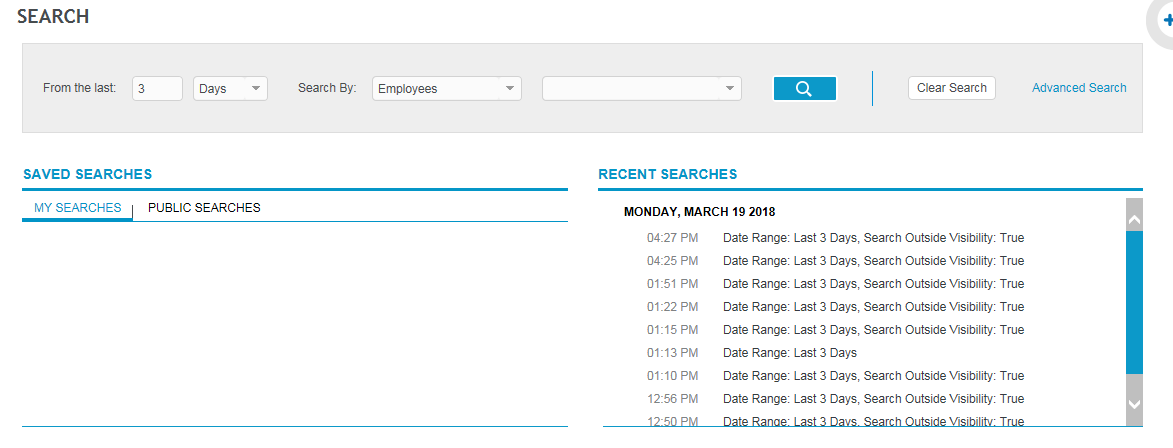The height and width of the screenshot is (448, 1173).
Task: Click the From the last number field
Action: point(158,89)
